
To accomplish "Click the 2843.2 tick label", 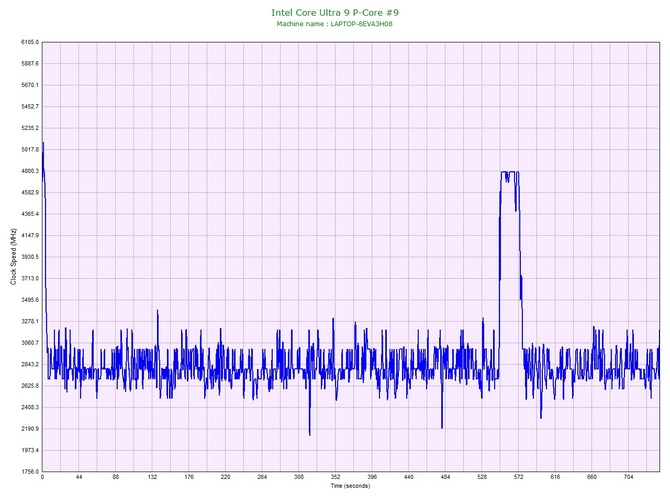I will [x=30, y=365].
